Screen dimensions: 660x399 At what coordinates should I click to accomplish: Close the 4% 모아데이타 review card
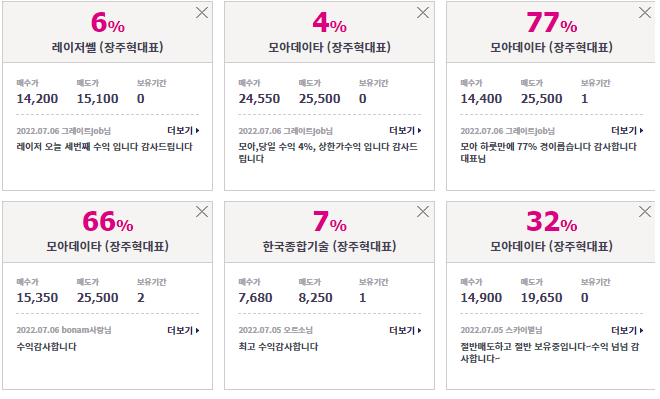coord(423,13)
